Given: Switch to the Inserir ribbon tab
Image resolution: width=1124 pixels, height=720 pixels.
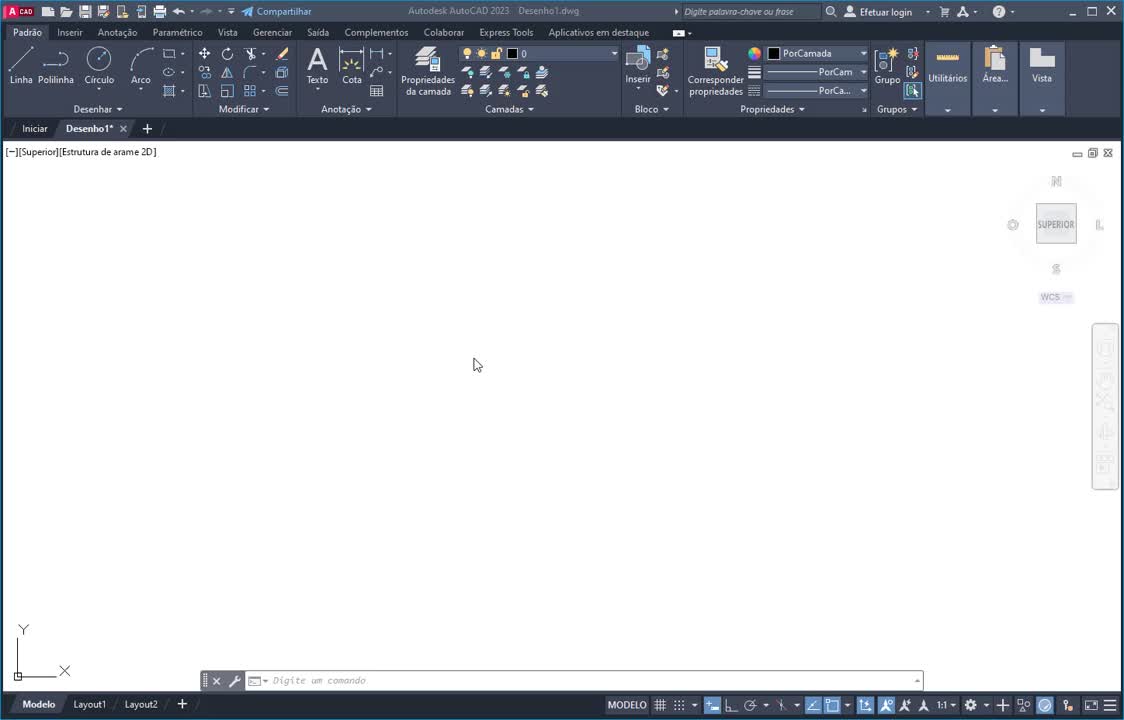Looking at the screenshot, I should (x=69, y=32).
